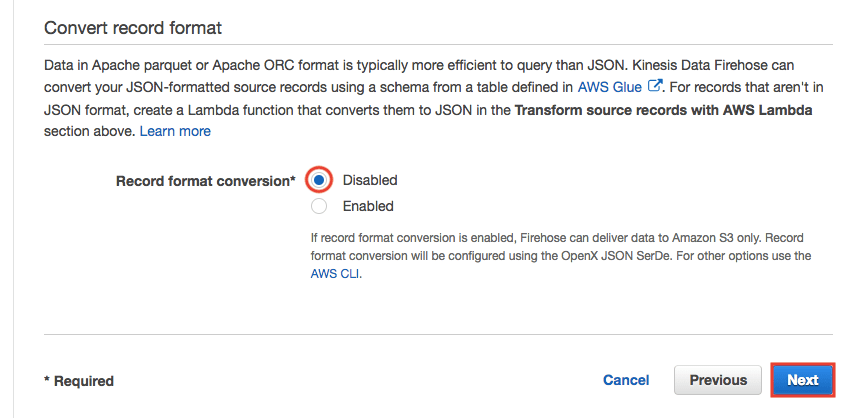Select the Disabled radio button
The width and height of the screenshot is (848, 418).
click(x=319, y=180)
